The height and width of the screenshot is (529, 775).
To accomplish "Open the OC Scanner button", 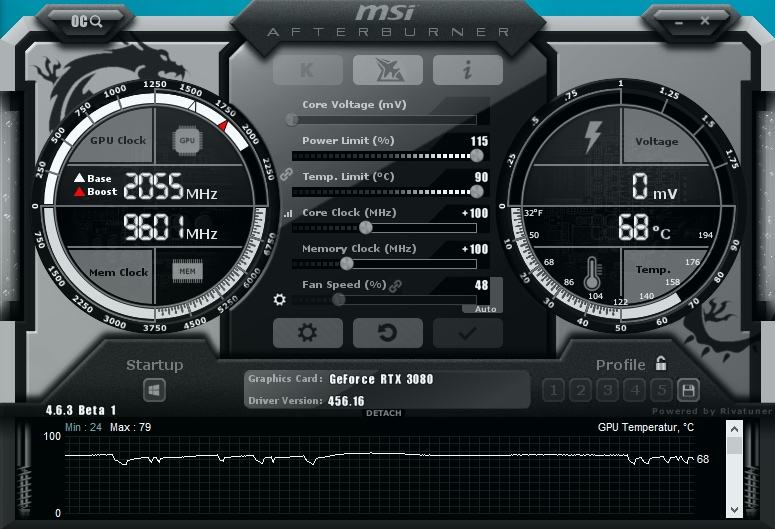I will pyautogui.click(x=86, y=21).
